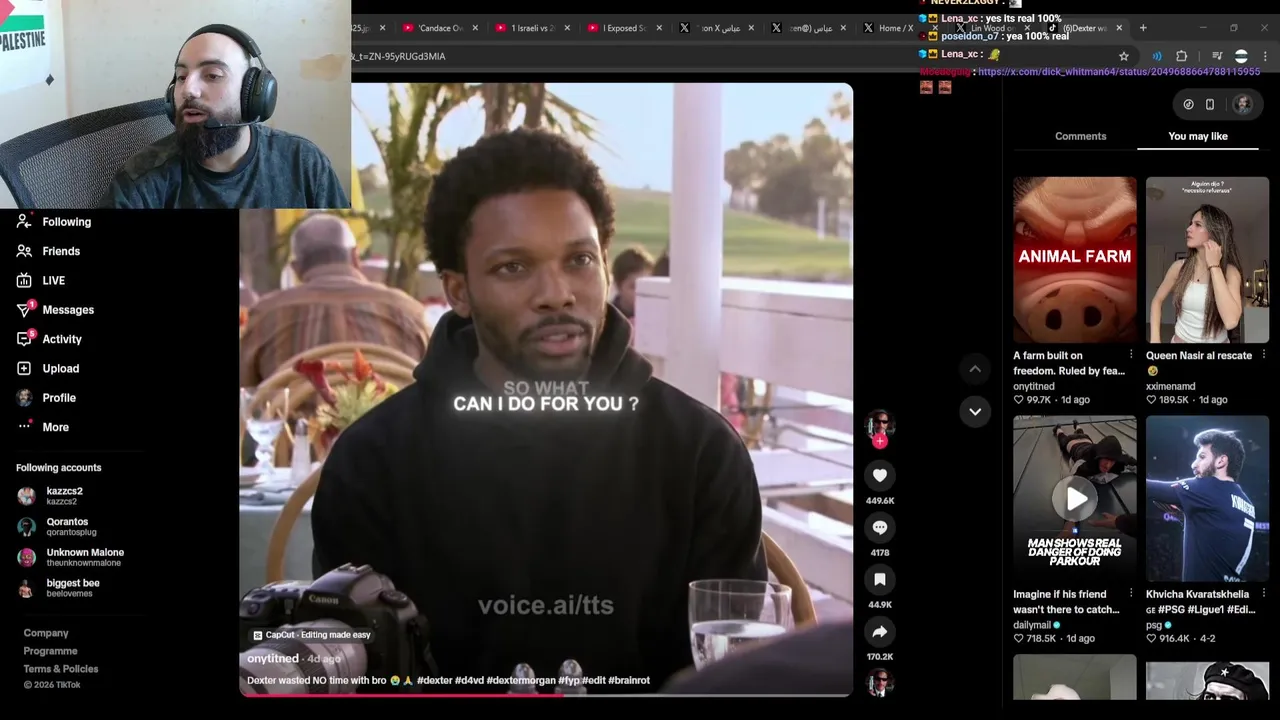Go to the next video (down arrow)
The width and height of the screenshot is (1280, 720).
(x=975, y=411)
